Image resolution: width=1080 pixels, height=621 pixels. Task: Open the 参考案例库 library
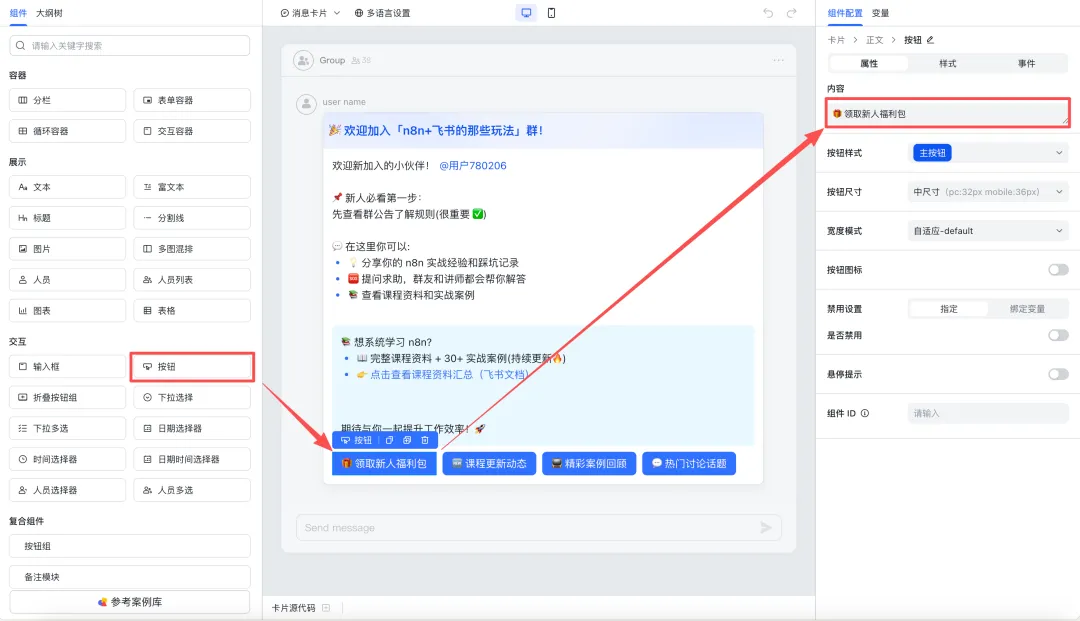(x=129, y=602)
